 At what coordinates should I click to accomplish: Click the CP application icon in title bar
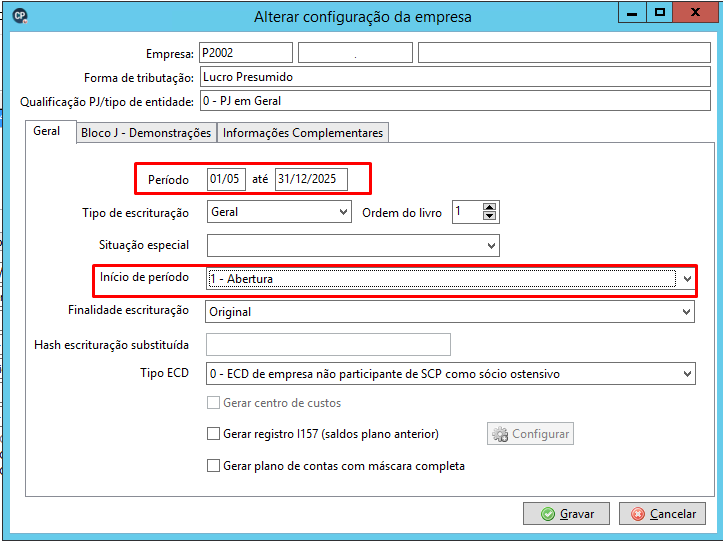point(20,17)
